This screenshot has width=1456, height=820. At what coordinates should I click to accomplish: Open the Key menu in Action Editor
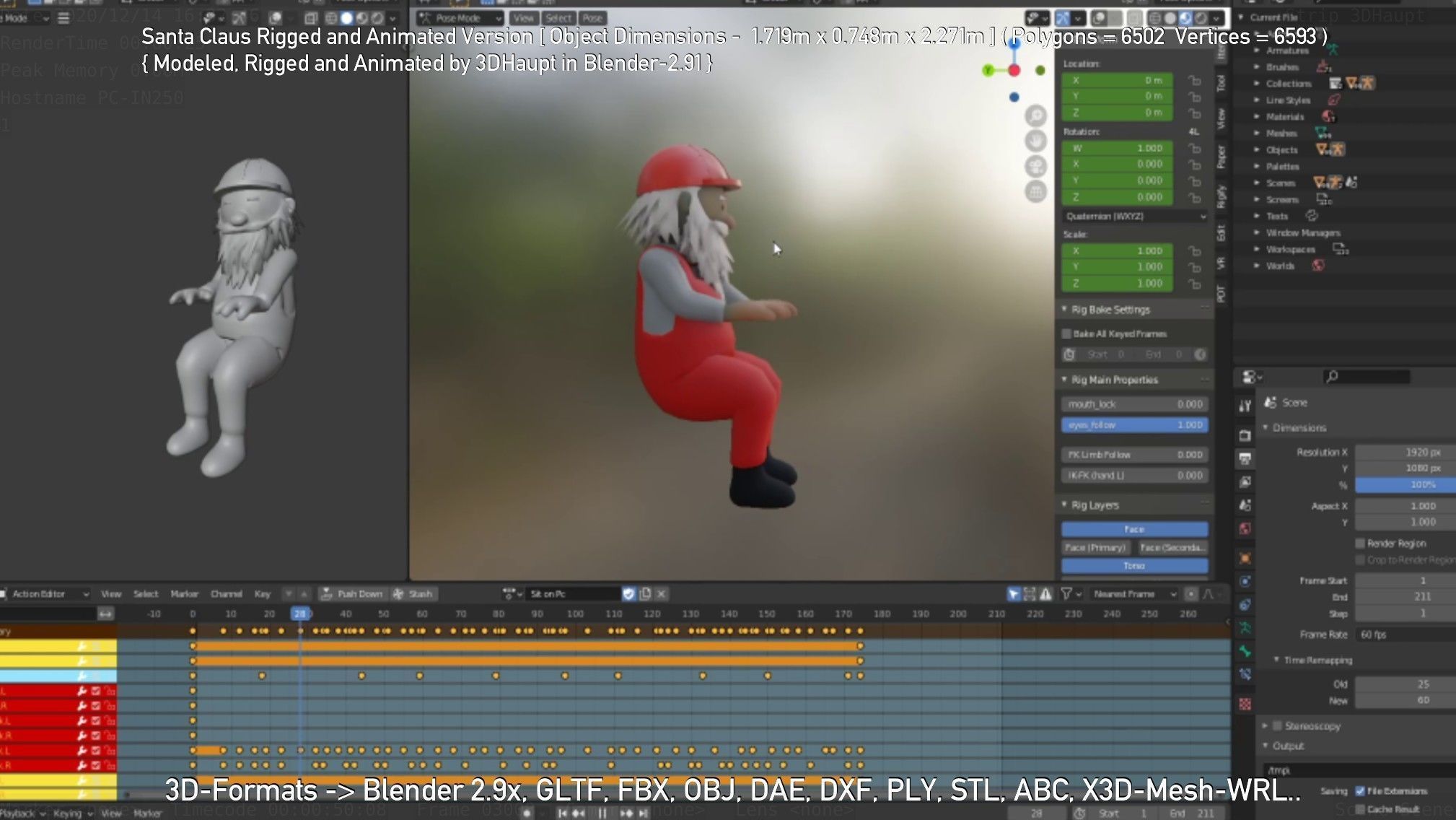[x=262, y=593]
